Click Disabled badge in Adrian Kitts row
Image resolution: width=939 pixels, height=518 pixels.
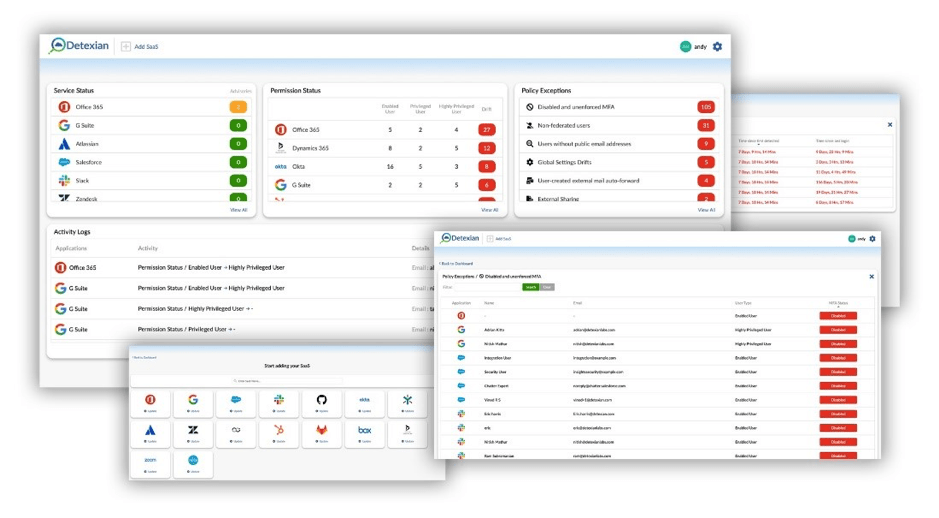click(838, 330)
